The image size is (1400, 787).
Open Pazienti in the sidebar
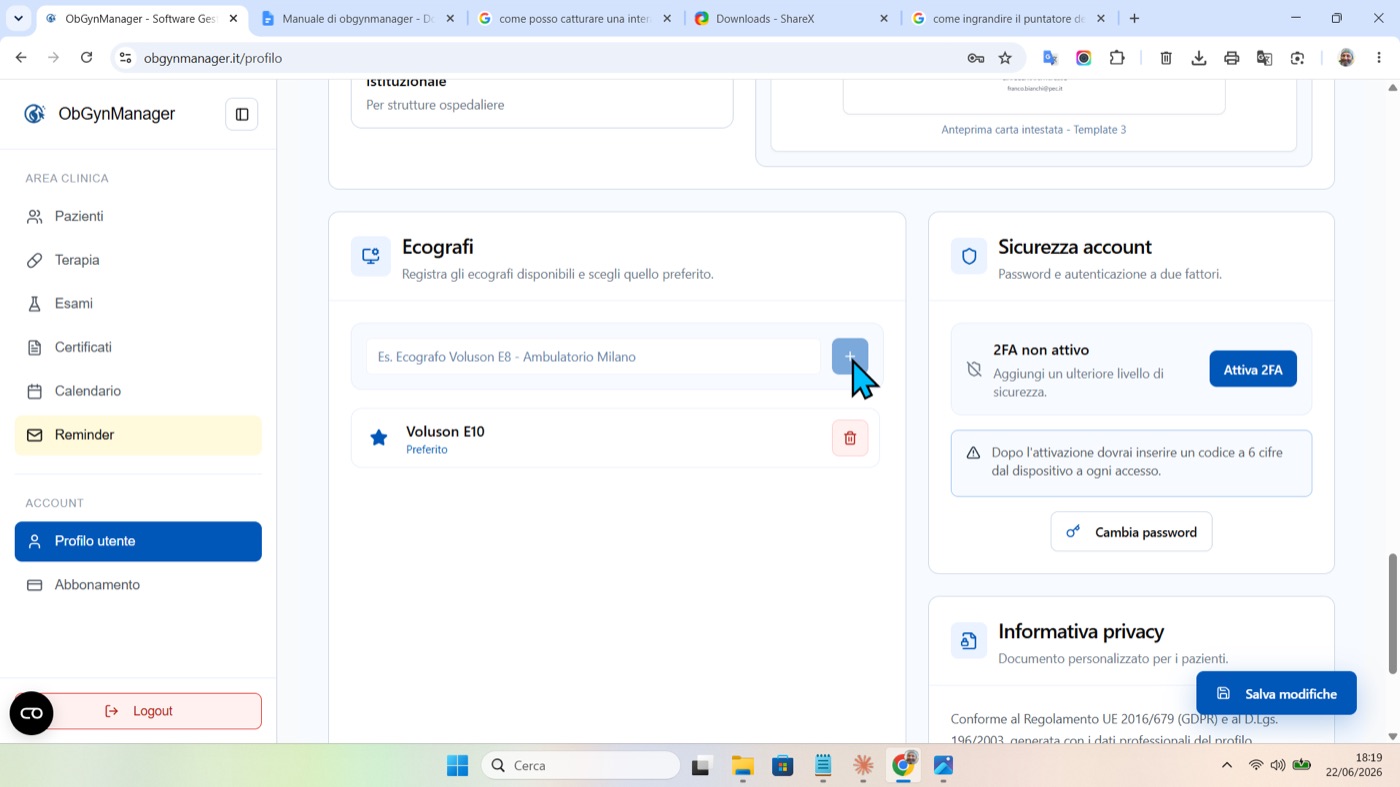pyautogui.click(x=138, y=216)
